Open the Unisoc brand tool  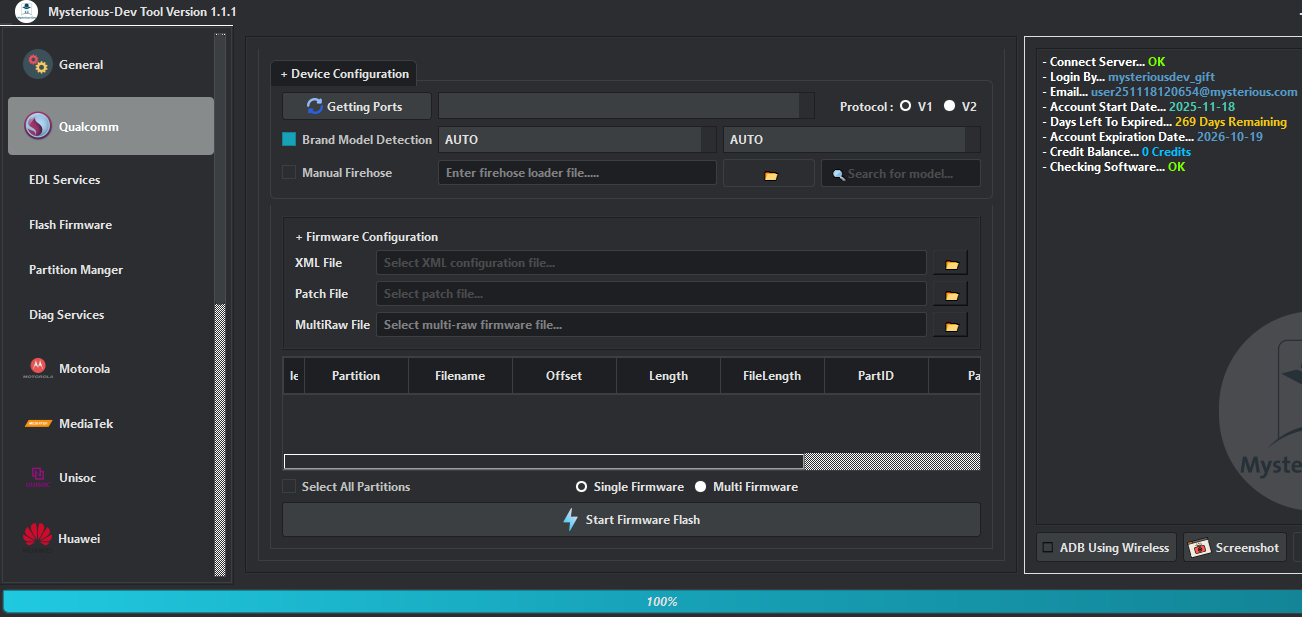[75, 477]
